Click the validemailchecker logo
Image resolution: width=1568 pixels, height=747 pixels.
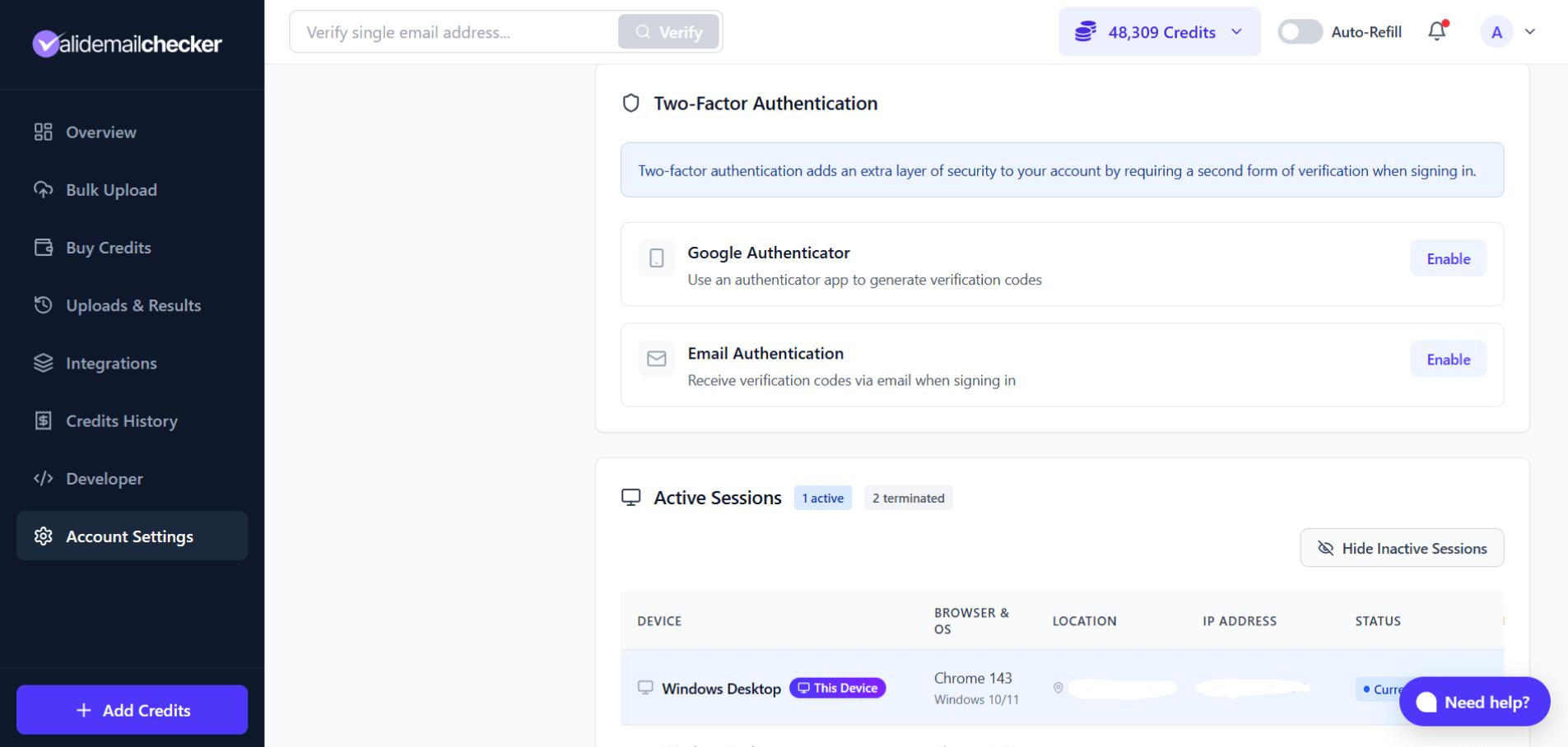point(127,44)
